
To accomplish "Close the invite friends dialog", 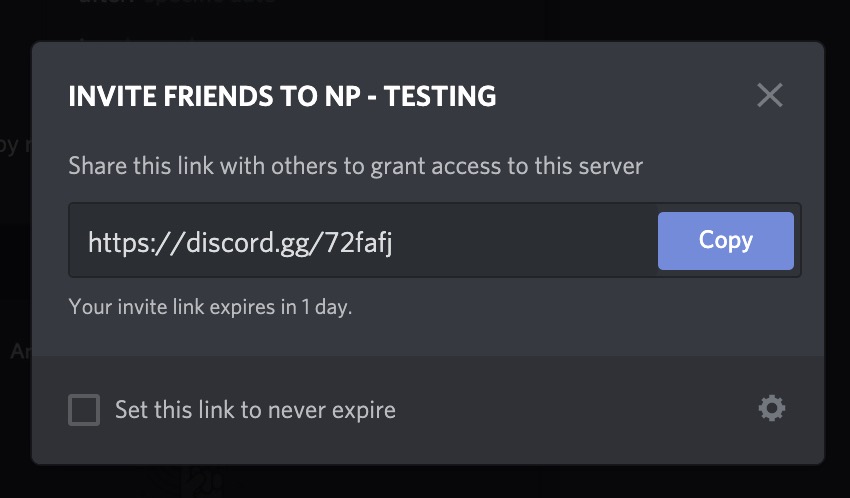I will (x=769, y=95).
